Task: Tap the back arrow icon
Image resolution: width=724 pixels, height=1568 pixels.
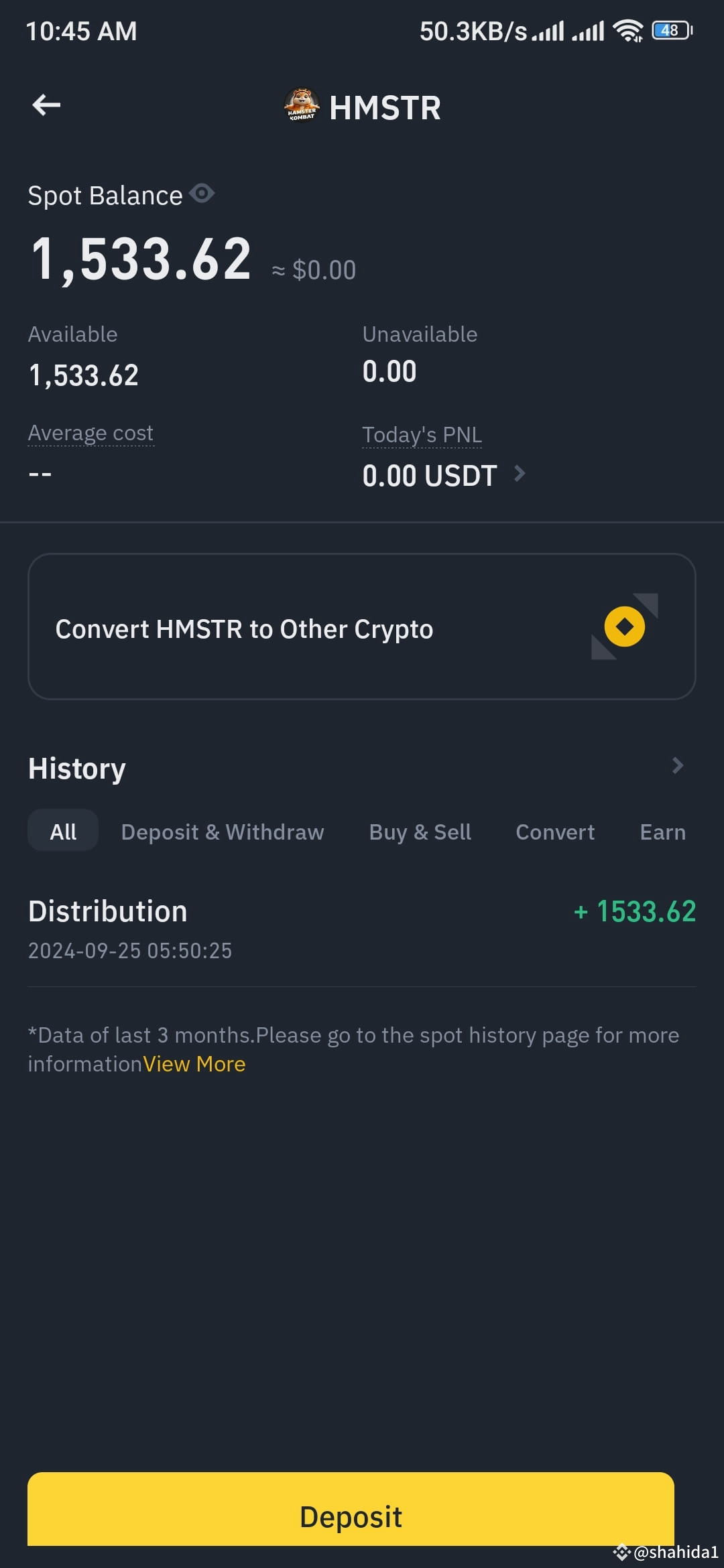Action: [x=46, y=105]
